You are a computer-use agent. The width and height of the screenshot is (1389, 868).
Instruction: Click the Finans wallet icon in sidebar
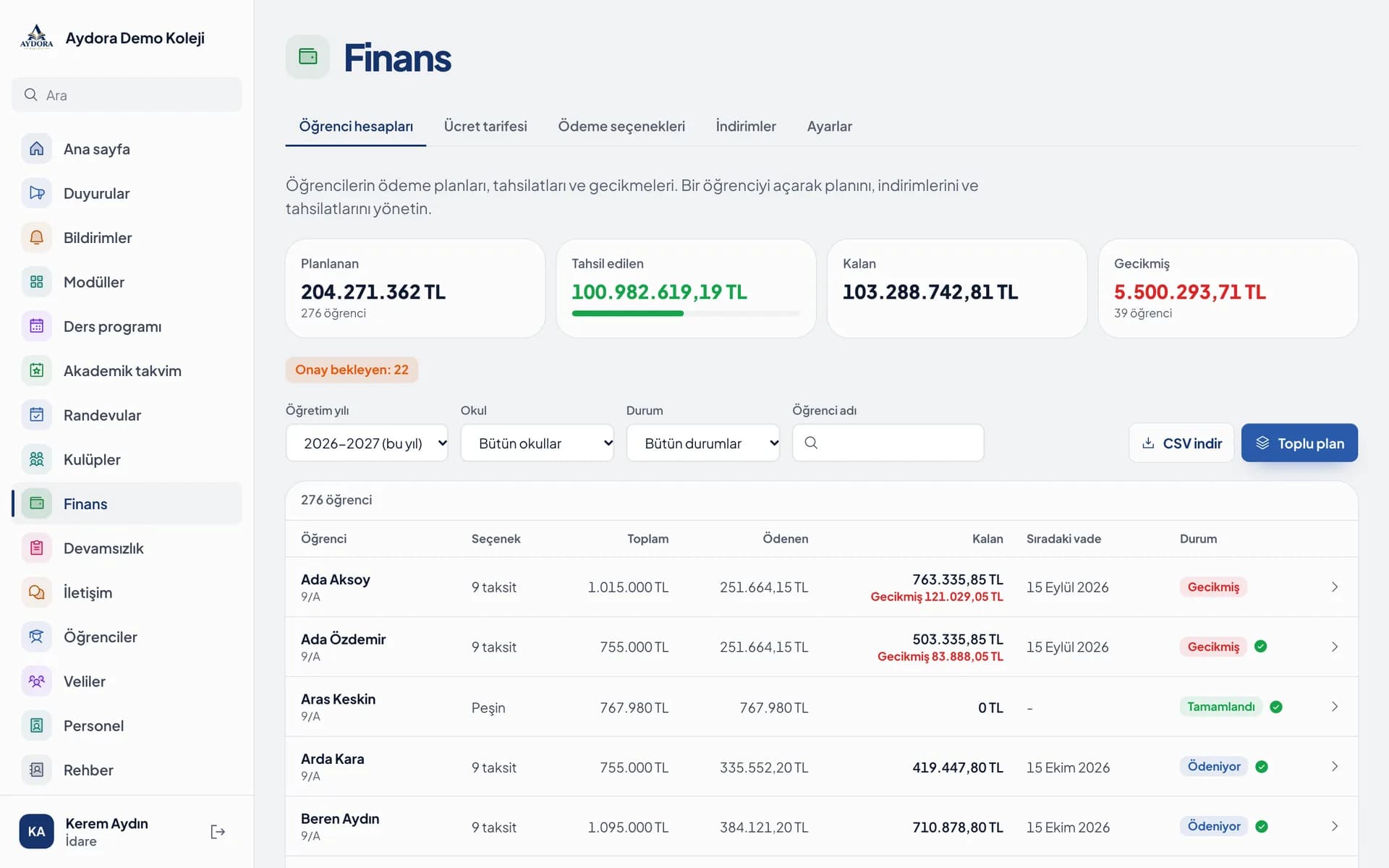[36, 503]
